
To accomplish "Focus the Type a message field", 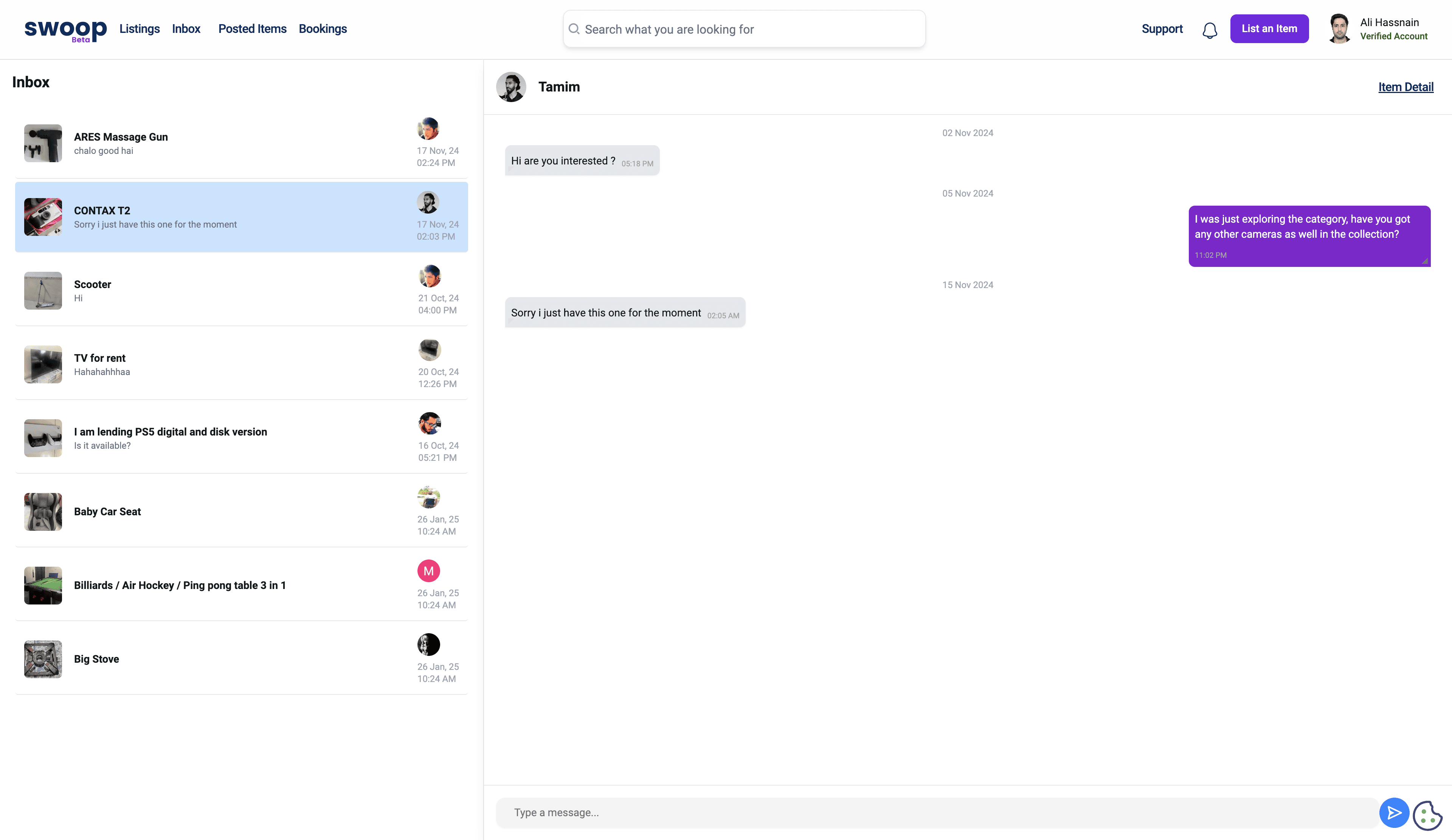I will (936, 812).
